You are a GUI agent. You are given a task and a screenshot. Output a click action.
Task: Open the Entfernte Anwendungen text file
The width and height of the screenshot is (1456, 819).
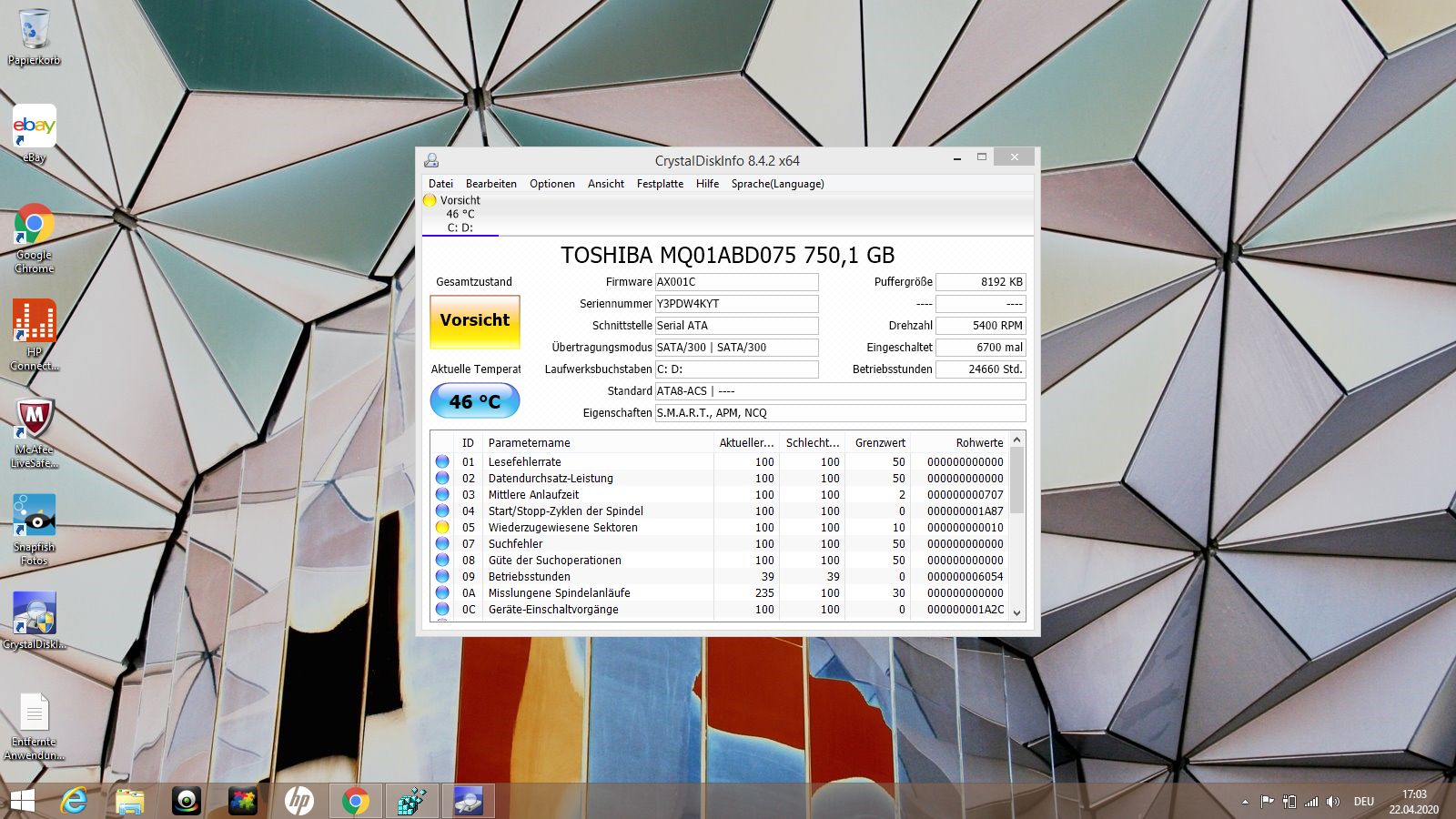[34, 725]
